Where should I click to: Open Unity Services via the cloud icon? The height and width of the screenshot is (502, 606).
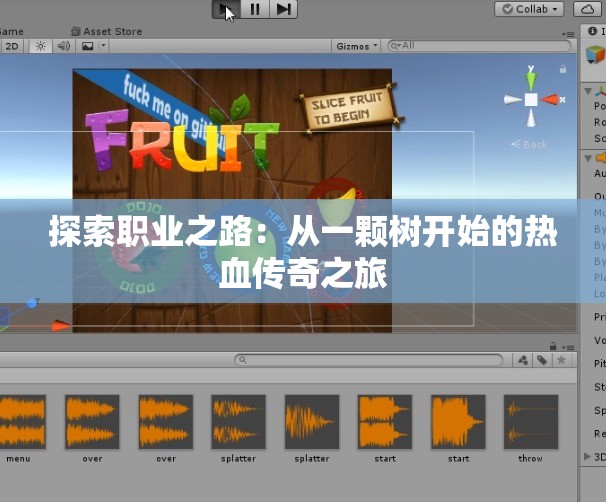tap(587, 9)
